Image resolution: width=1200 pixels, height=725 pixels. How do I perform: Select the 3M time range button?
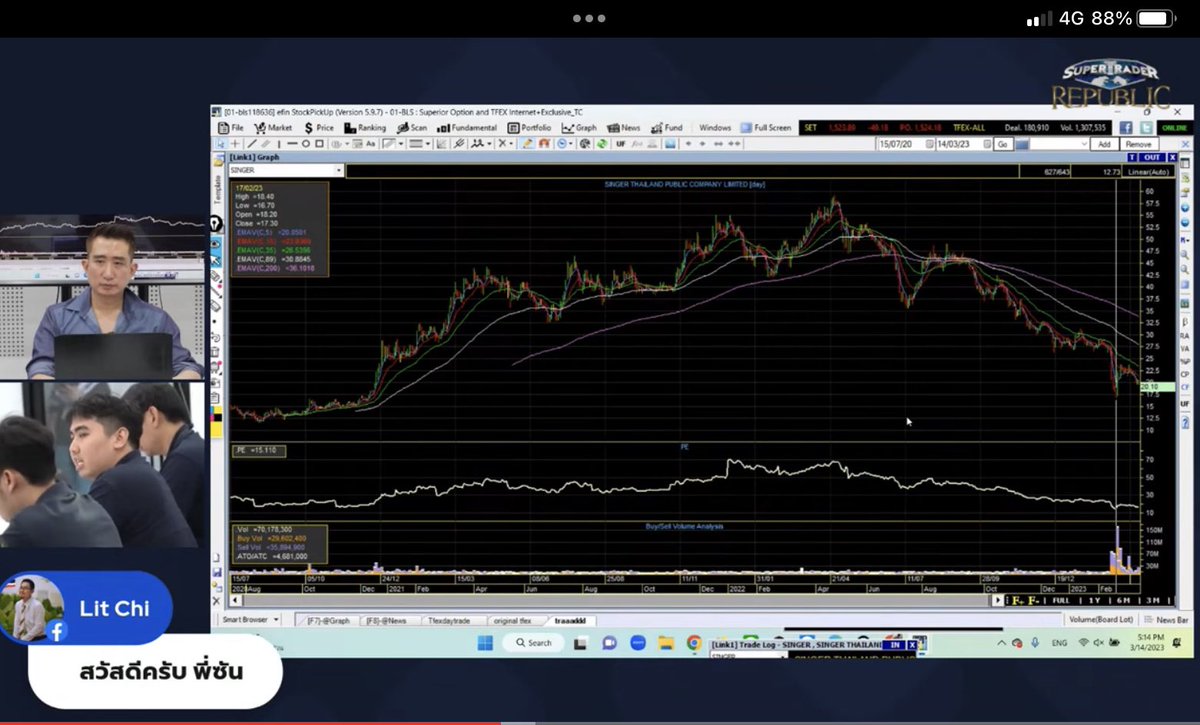[1152, 600]
